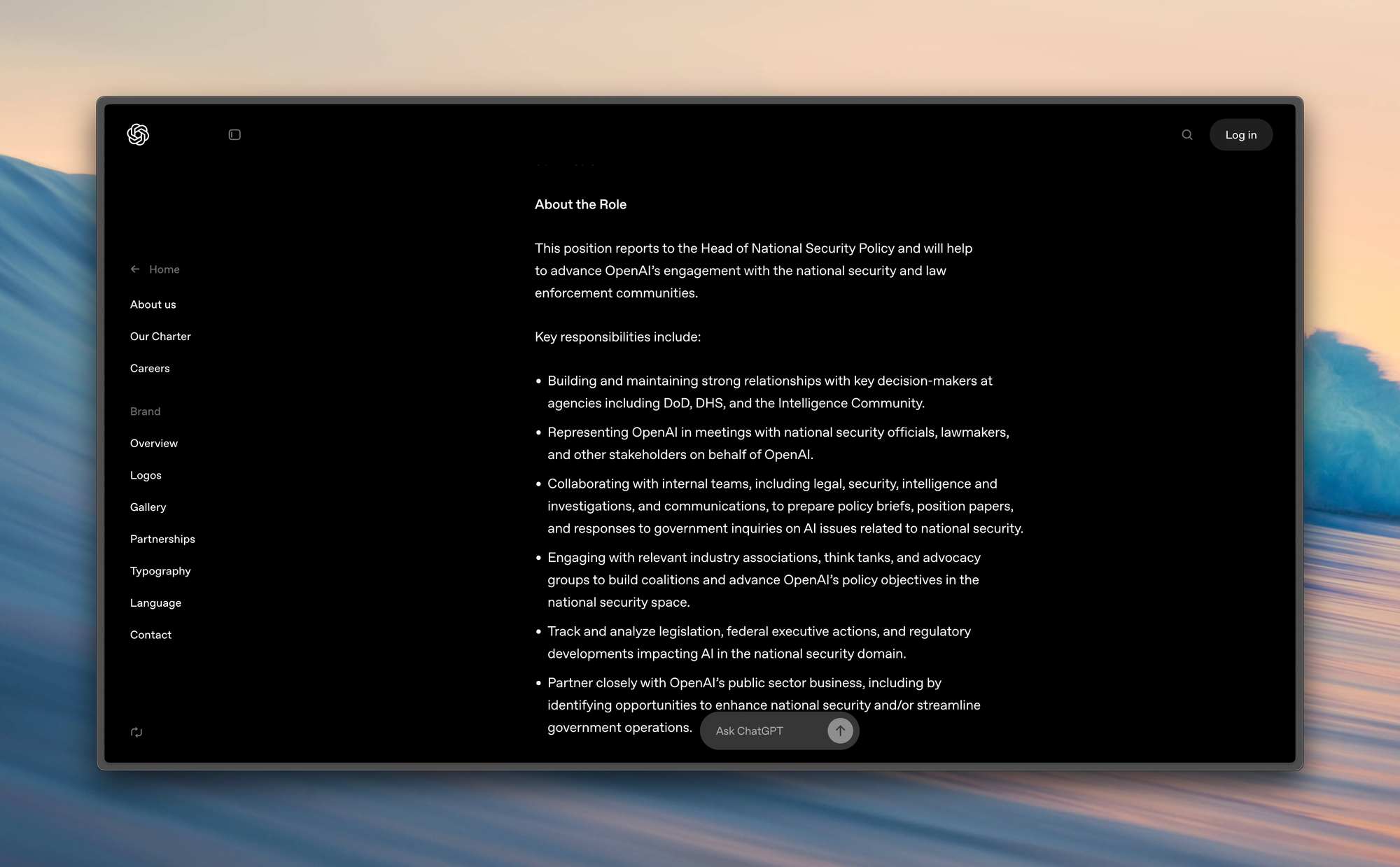The width and height of the screenshot is (1400, 867).
Task: Return to Home via sidebar link
Action: [x=164, y=269]
